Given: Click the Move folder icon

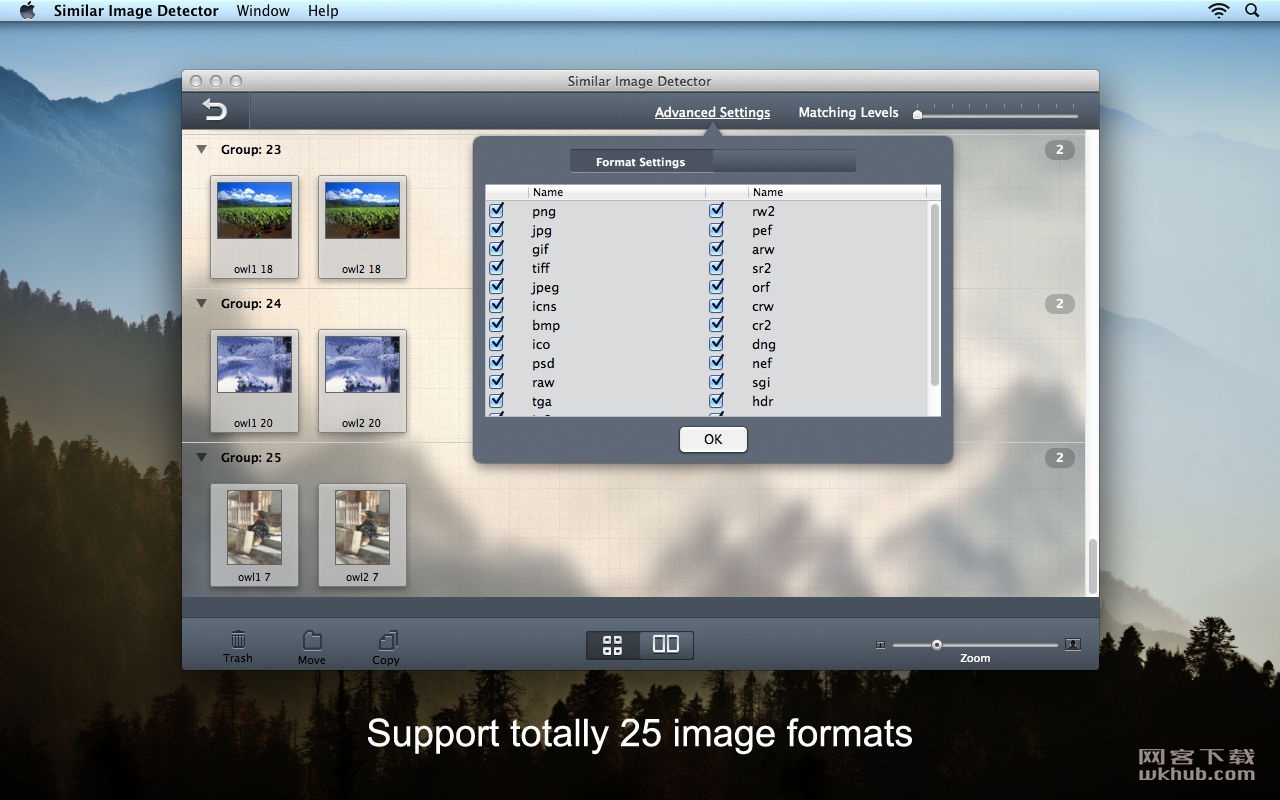Looking at the screenshot, I should point(312,640).
